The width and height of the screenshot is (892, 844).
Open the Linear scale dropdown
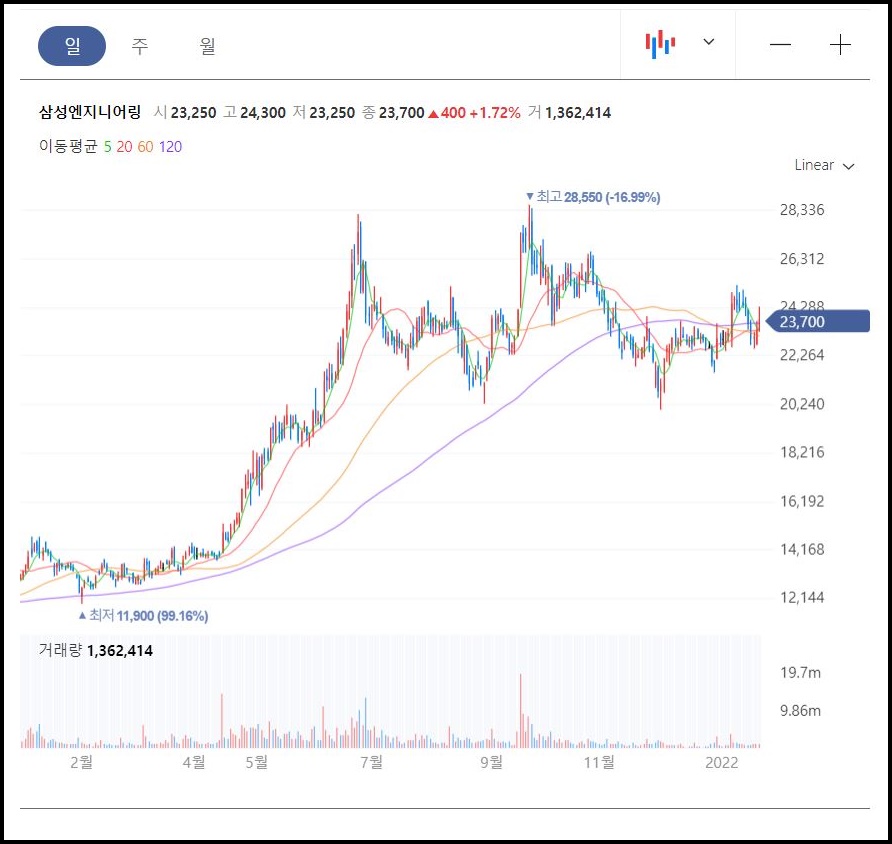click(x=824, y=165)
